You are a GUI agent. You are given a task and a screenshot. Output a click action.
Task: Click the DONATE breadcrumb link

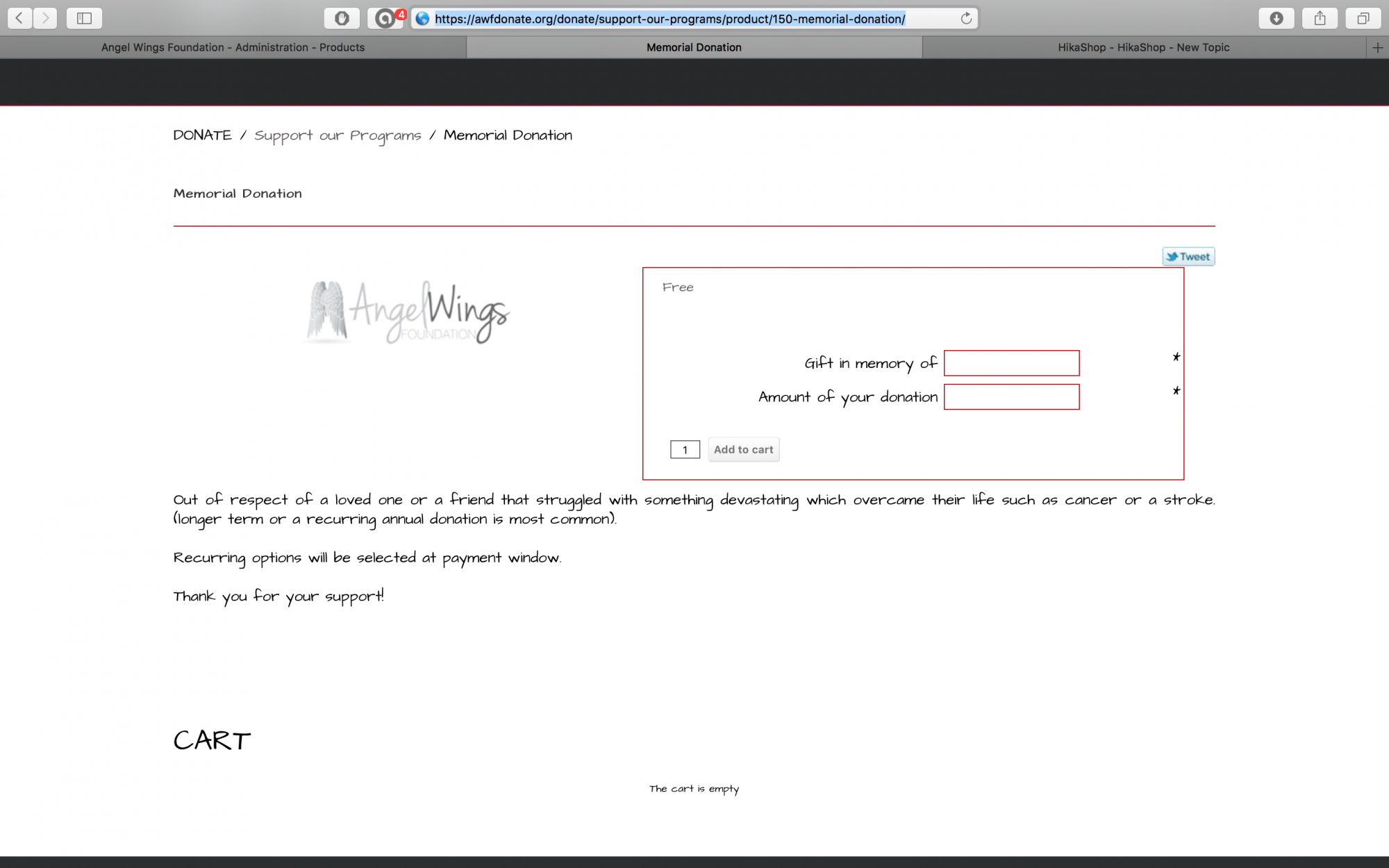202,135
